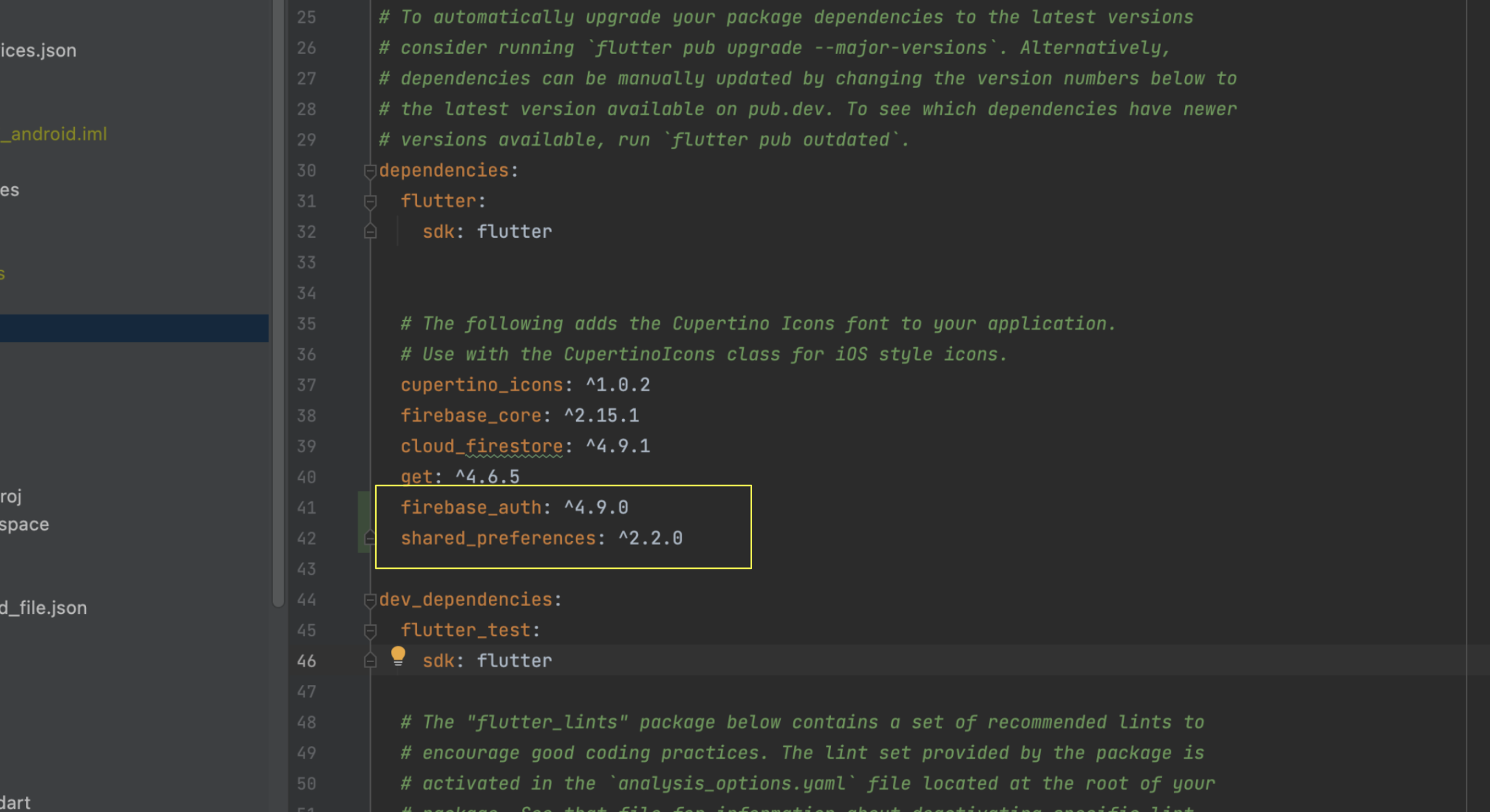Click green VCS change marker beside line 41
Image resolution: width=1490 pixels, height=812 pixels.
tap(363, 508)
